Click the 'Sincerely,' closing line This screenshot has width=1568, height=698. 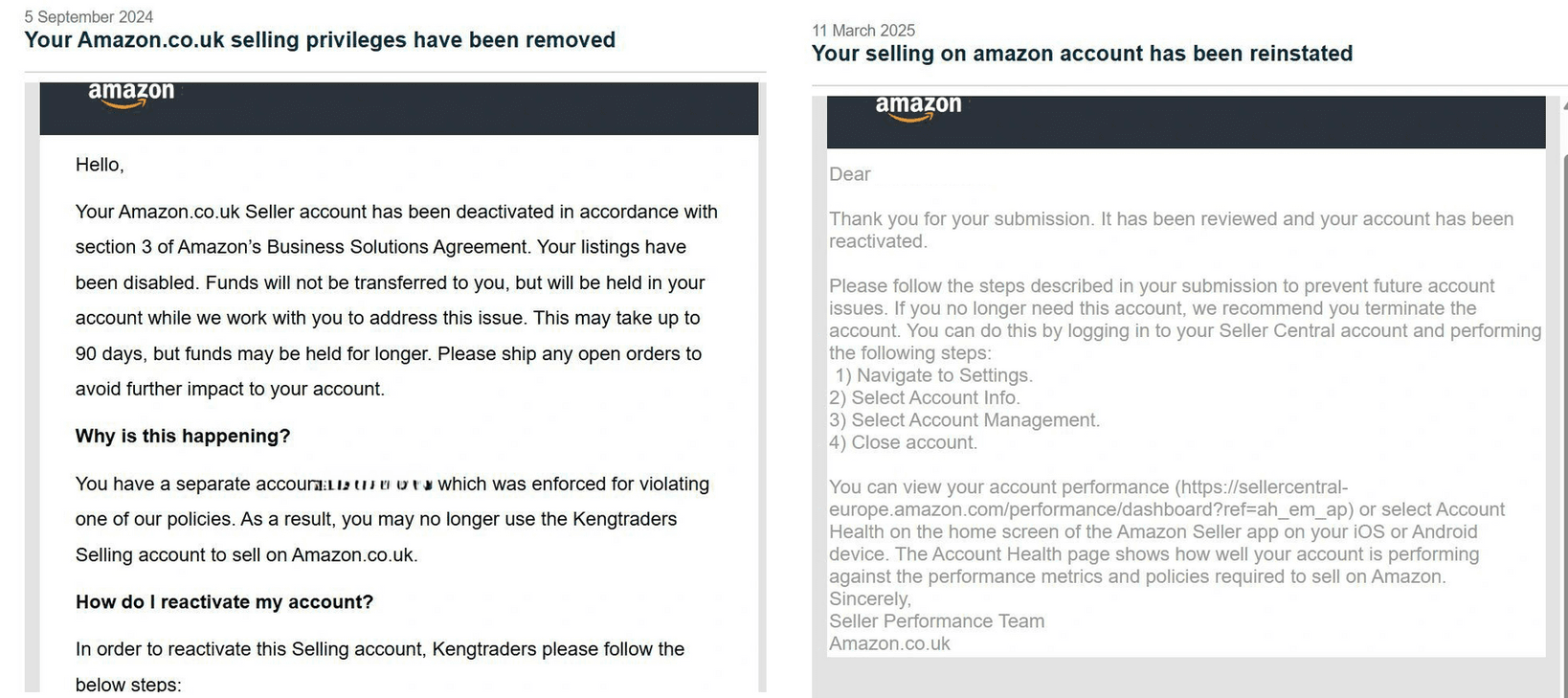[x=870, y=599]
